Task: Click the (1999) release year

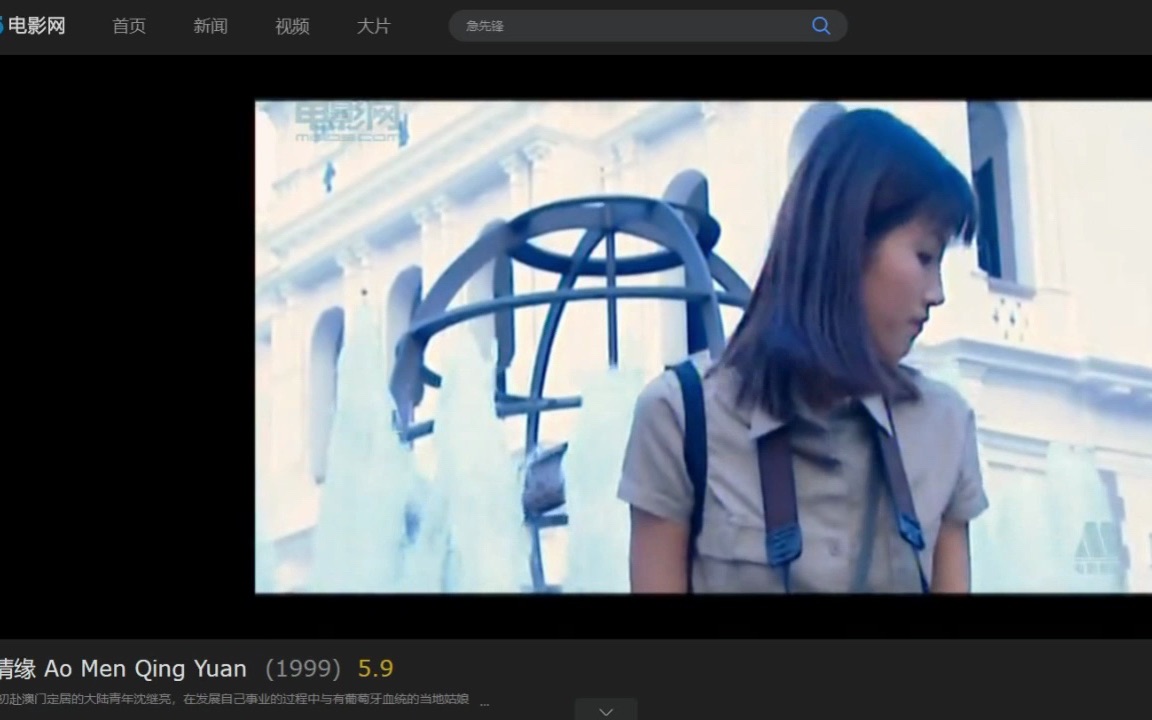Action: tap(303, 669)
